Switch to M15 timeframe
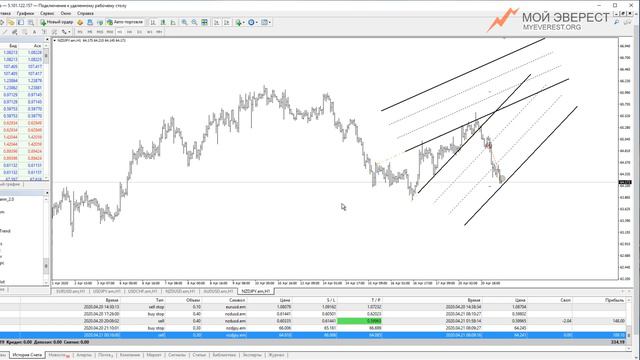 pos(100,32)
